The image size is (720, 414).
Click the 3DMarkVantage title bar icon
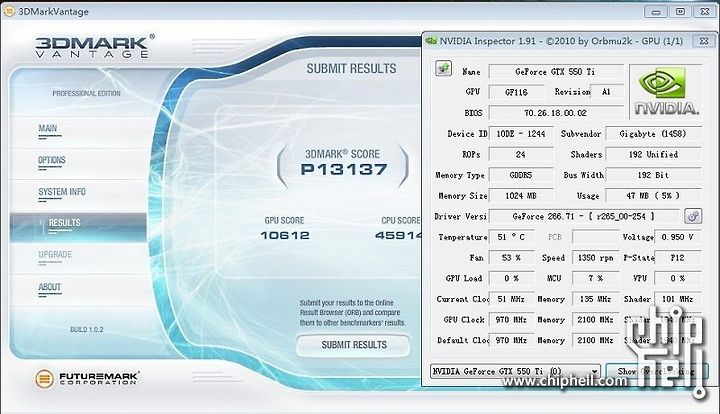point(9,11)
